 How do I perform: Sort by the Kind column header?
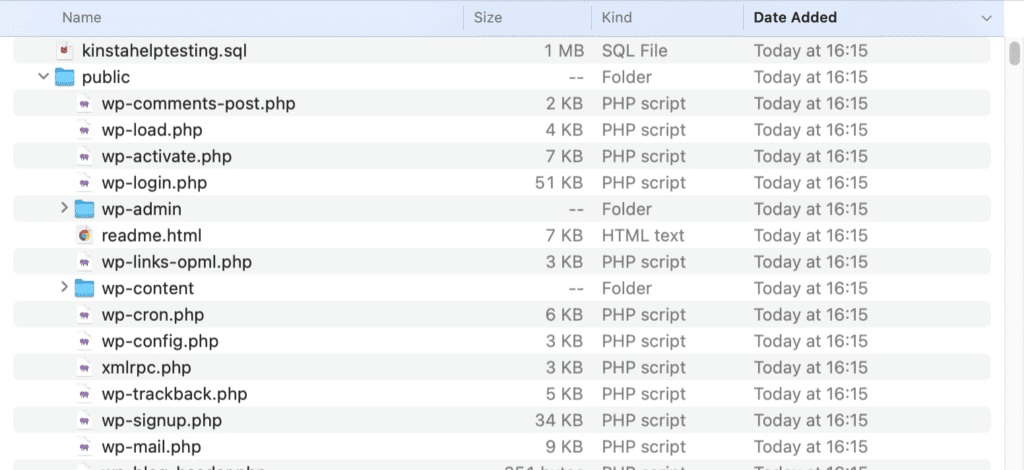click(x=618, y=17)
